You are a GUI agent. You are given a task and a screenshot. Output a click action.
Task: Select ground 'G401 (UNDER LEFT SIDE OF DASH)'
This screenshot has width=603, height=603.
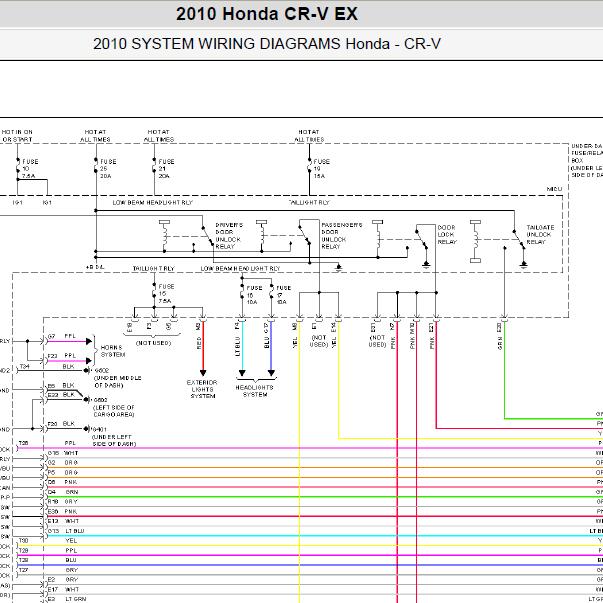point(113,436)
